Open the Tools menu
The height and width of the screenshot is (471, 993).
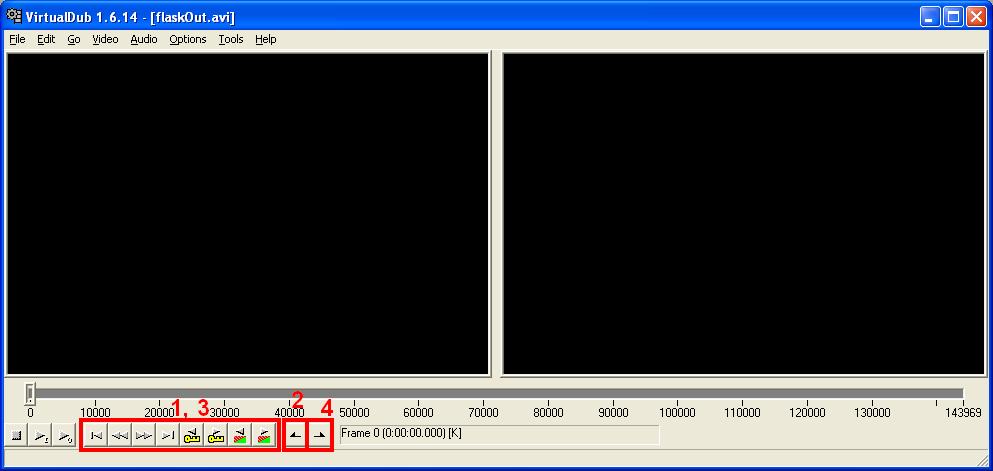pos(231,39)
